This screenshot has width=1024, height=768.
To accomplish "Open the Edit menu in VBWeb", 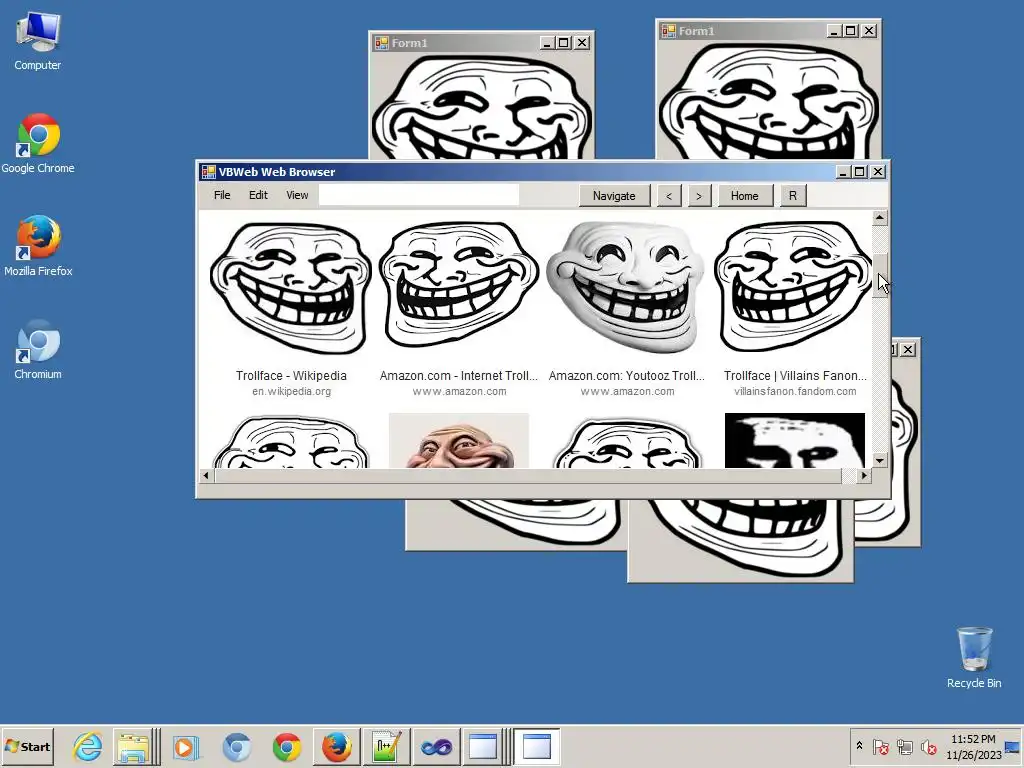I will pos(258,195).
